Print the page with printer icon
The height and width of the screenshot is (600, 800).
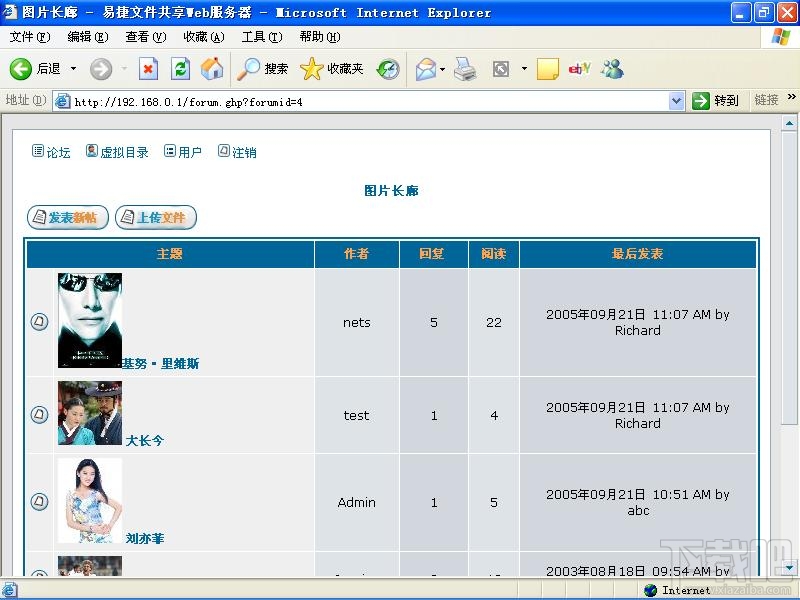pos(465,69)
